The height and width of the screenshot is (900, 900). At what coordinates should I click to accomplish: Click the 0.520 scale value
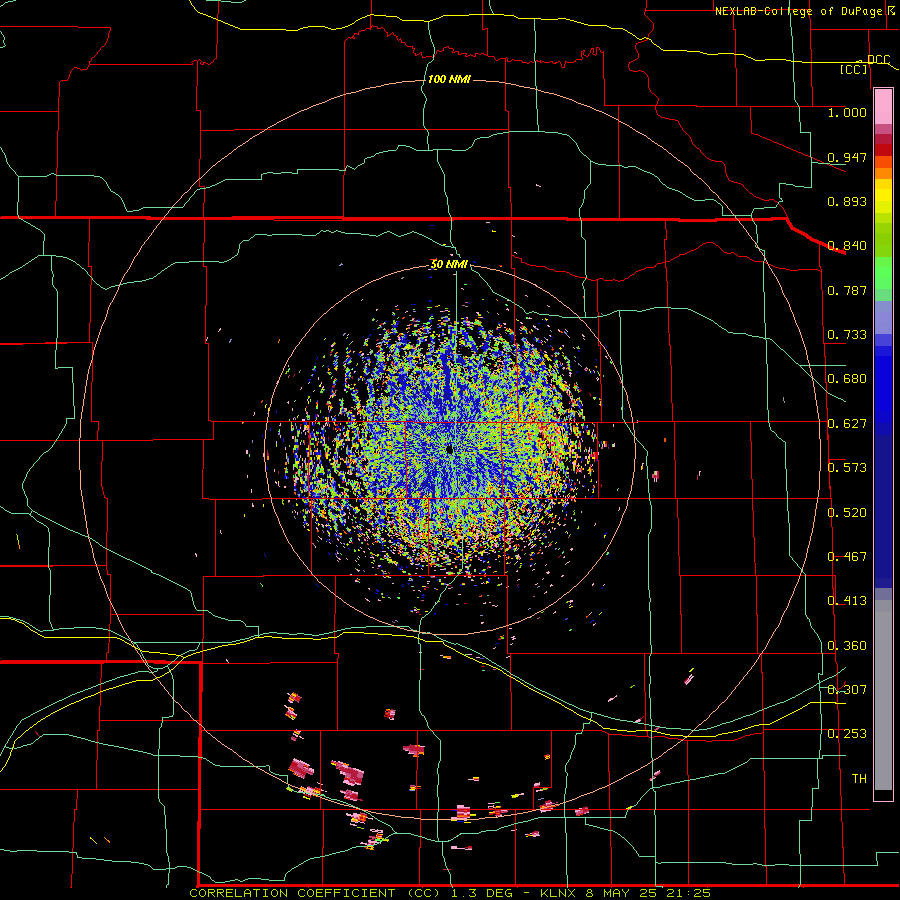tap(847, 513)
